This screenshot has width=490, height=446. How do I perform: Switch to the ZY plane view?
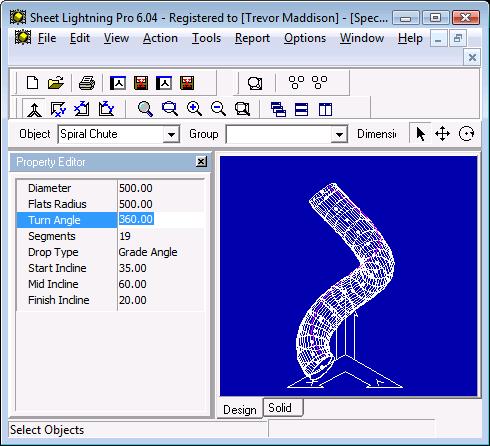coord(106,108)
